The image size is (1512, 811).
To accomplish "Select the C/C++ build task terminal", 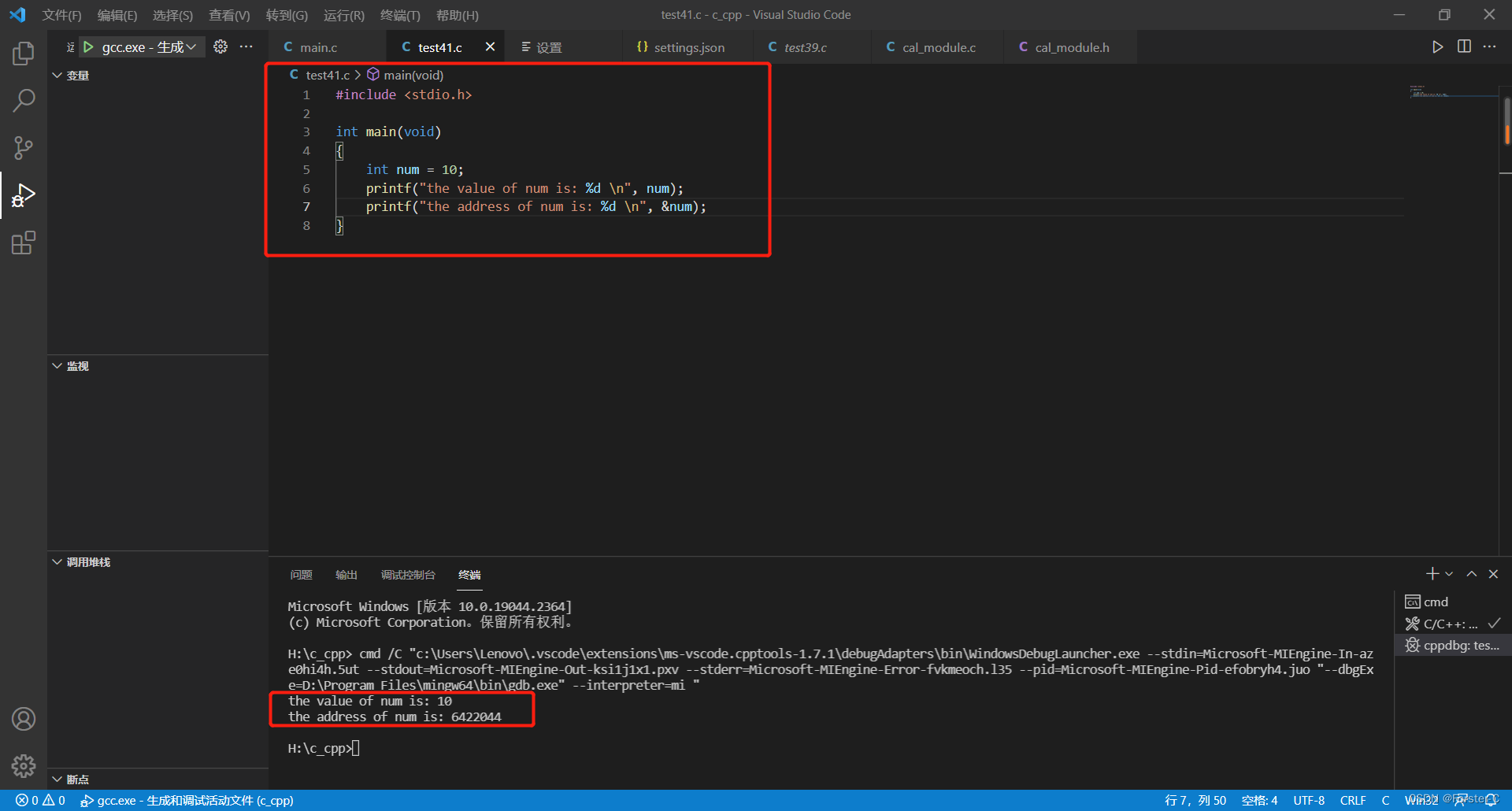I will [1452, 624].
